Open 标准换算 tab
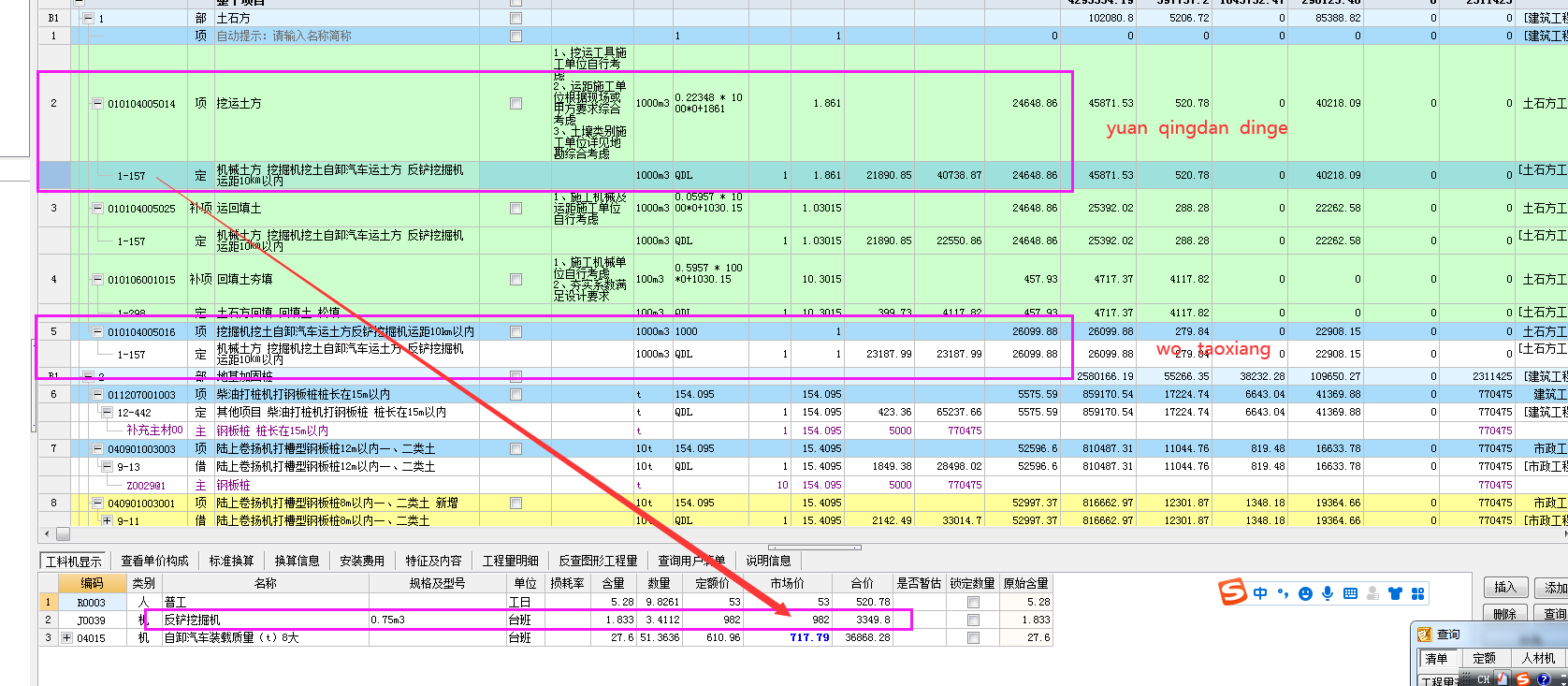 [231, 561]
